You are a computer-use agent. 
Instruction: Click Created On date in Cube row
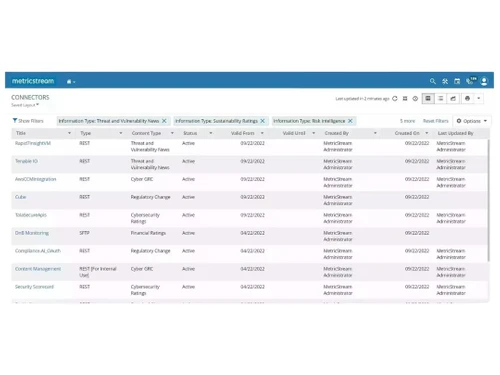(x=417, y=197)
